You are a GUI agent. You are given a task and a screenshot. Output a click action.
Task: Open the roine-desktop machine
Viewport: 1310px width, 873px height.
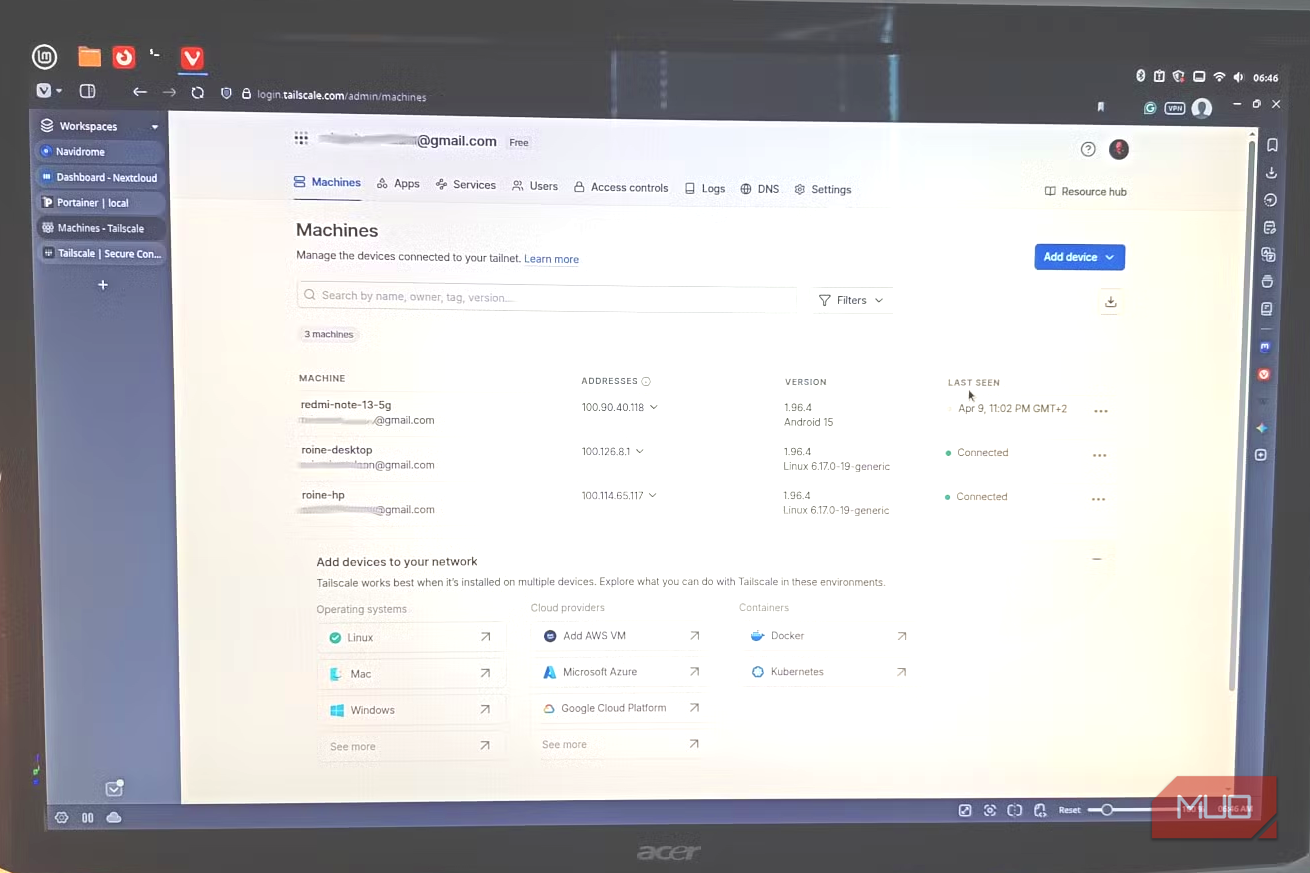point(337,450)
